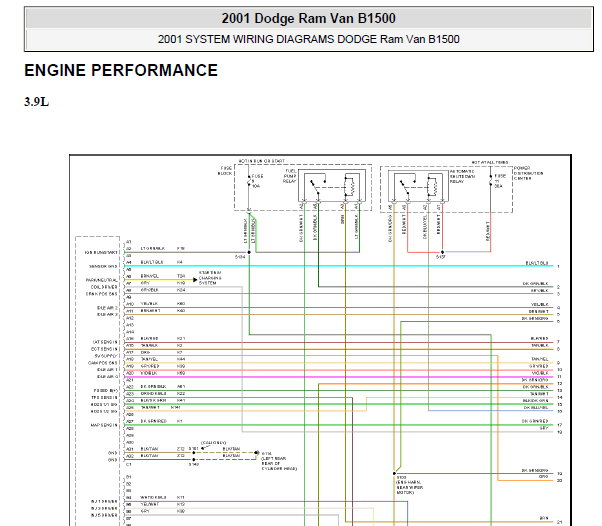Click the 'S137' splice label
Screen dimensions: 602x526
click(440, 257)
